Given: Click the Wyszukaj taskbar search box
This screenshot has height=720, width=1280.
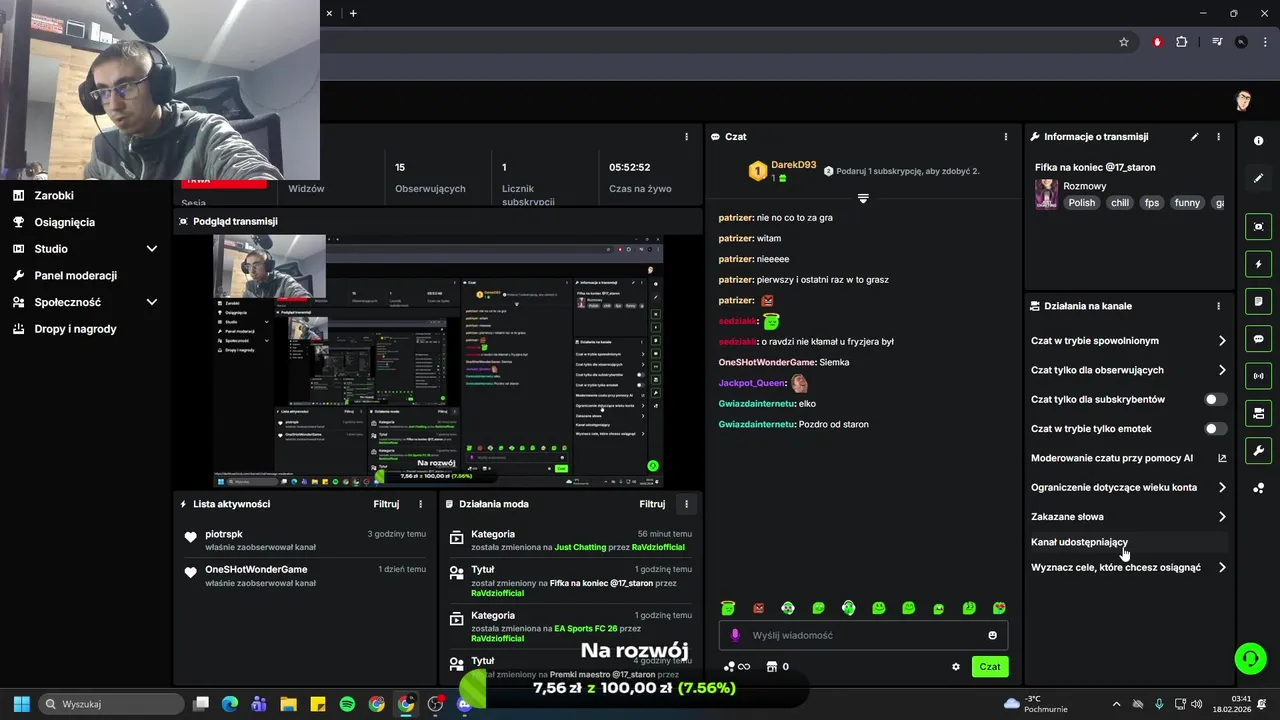Looking at the screenshot, I should coord(111,704).
